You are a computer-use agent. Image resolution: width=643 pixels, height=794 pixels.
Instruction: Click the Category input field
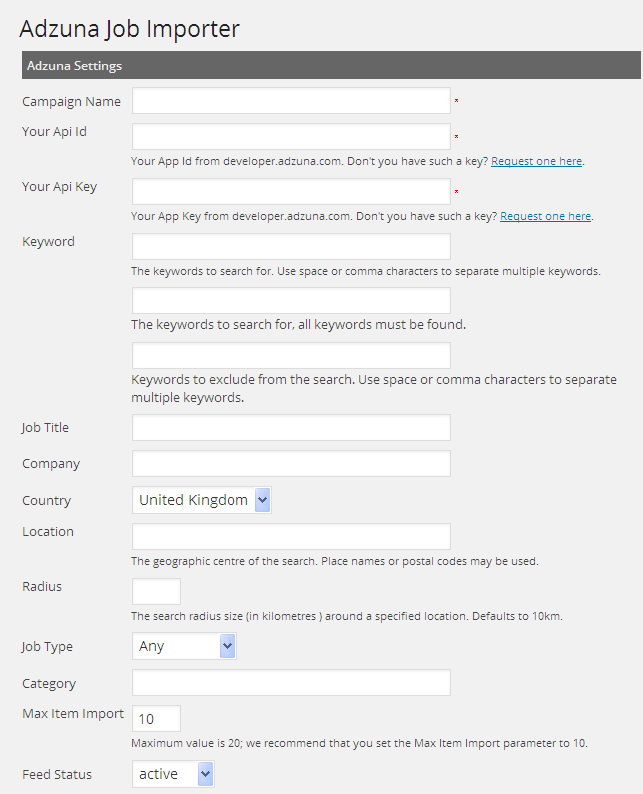tap(291, 683)
